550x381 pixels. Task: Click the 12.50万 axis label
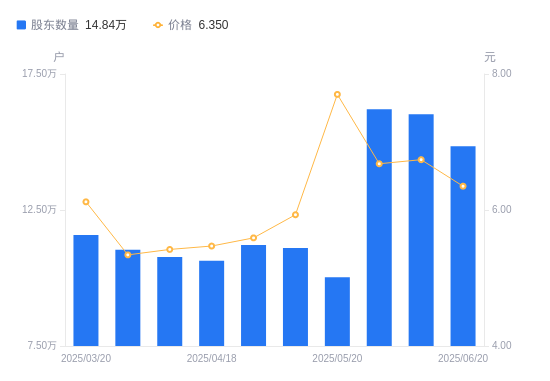pyautogui.click(x=39, y=209)
